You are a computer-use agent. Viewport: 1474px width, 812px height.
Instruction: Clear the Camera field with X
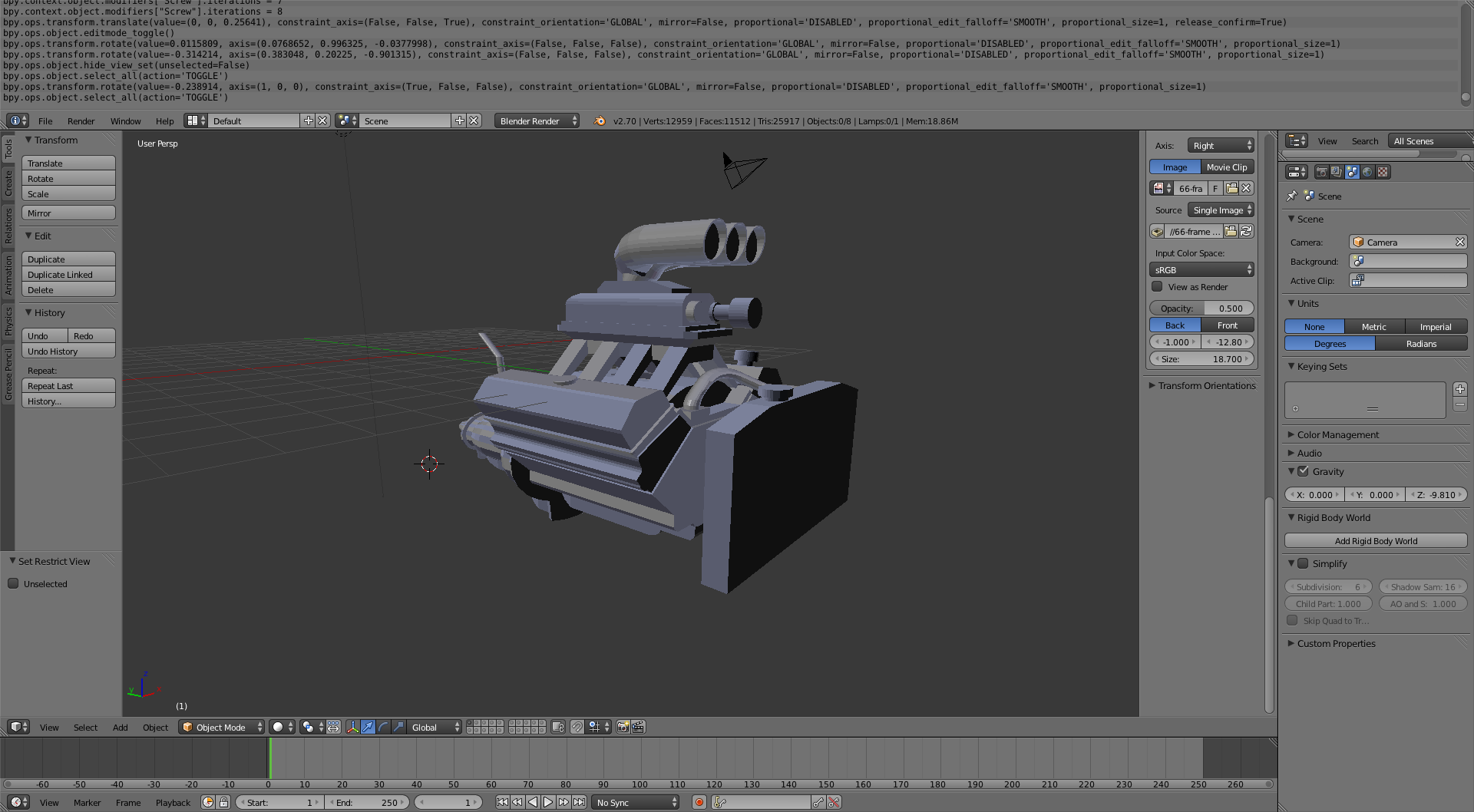1459,242
